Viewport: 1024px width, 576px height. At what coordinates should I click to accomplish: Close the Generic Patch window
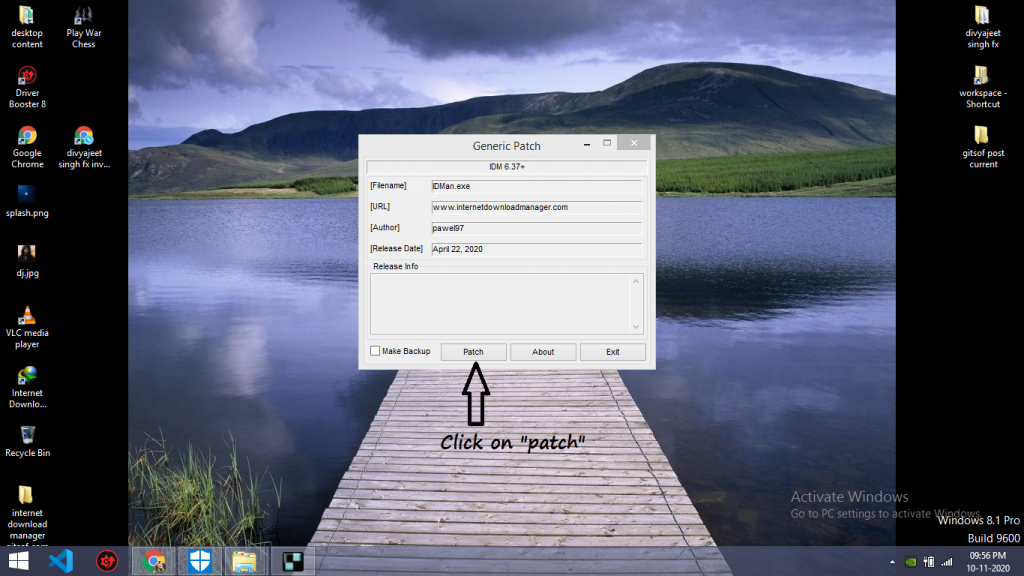(x=633, y=143)
